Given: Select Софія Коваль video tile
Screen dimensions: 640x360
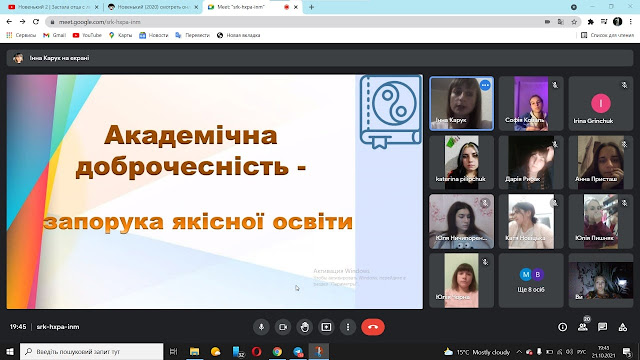Looking at the screenshot, I should [531, 104].
